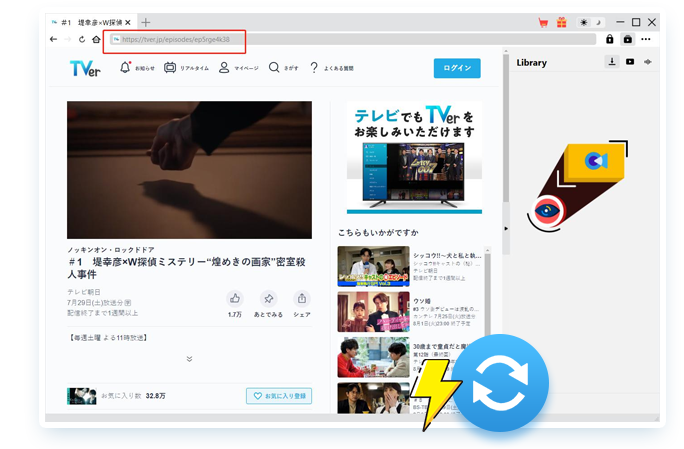Click the boxed lock icon in toolbar
684x449 pixels.
(x=627, y=39)
